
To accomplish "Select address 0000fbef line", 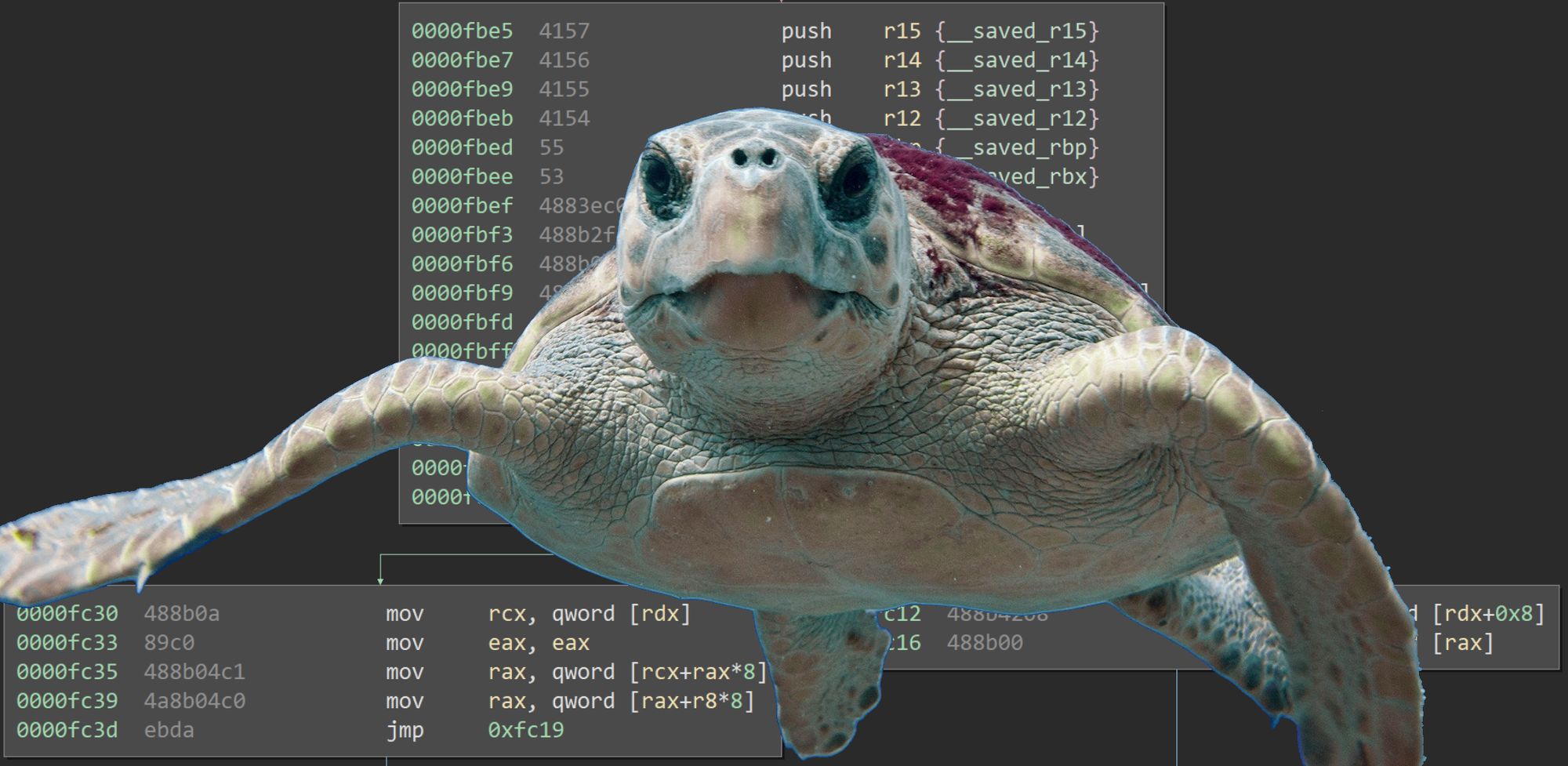I will [x=462, y=205].
